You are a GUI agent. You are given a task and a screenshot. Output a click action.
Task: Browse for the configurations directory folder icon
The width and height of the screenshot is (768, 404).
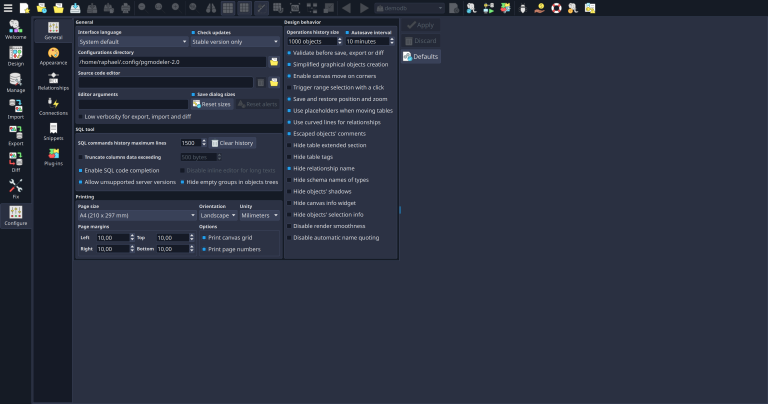274,62
